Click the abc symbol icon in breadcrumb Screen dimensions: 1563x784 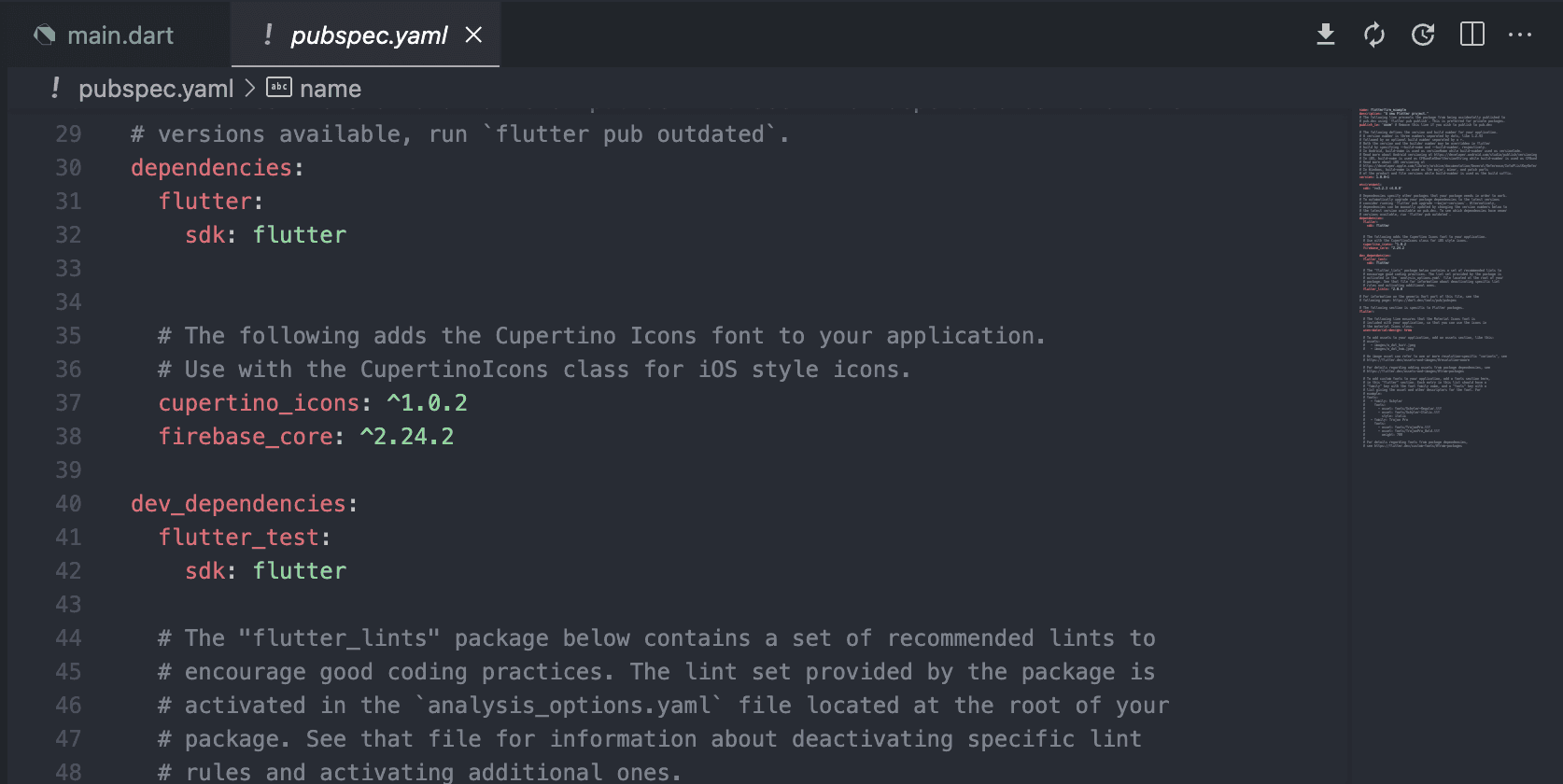click(x=279, y=88)
